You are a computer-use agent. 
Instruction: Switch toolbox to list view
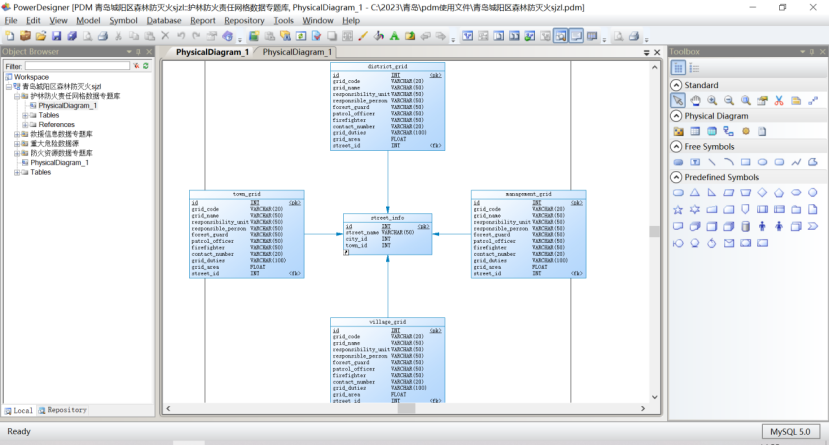click(694, 67)
